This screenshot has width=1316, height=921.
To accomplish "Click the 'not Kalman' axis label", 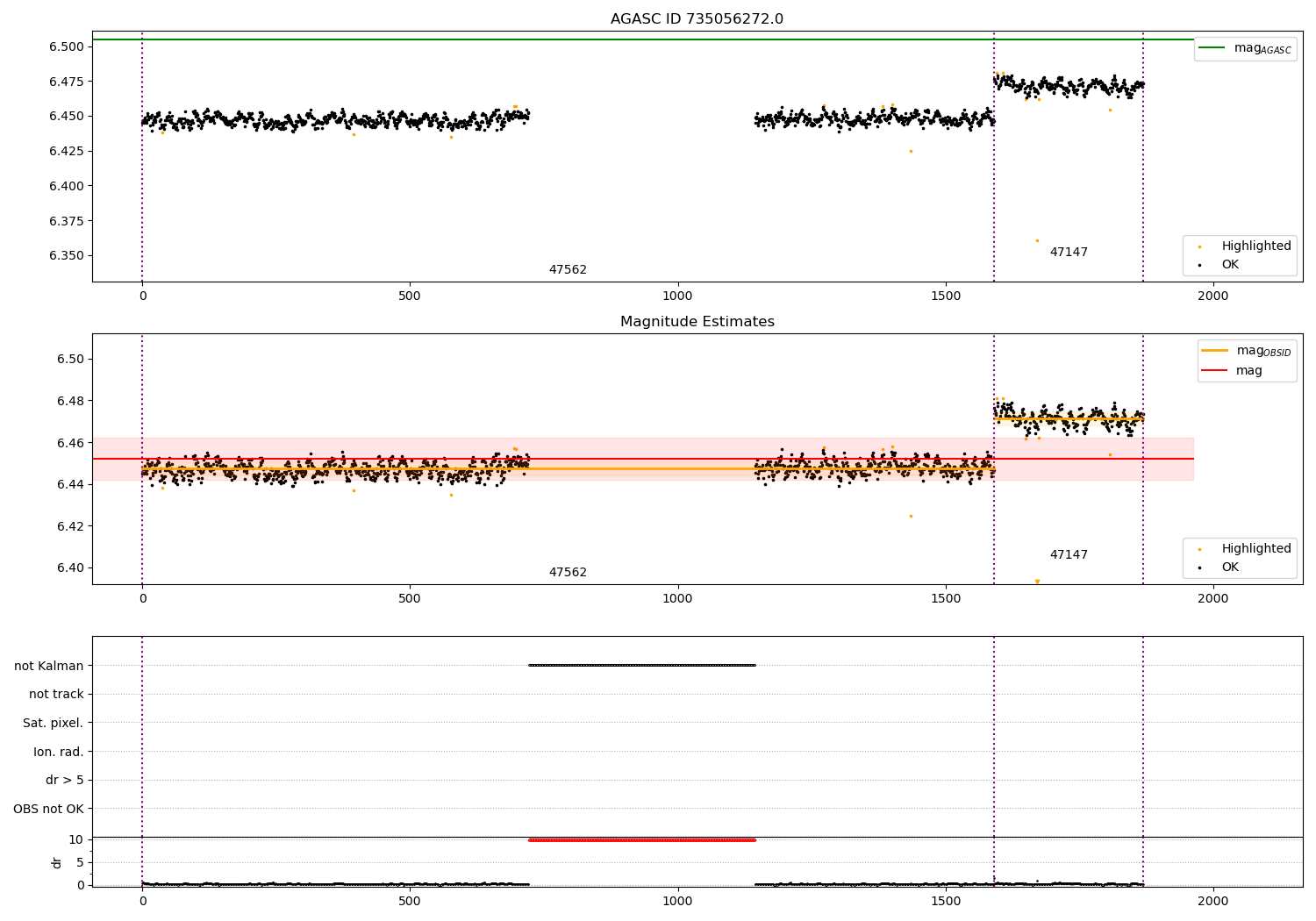I will 49,666.
